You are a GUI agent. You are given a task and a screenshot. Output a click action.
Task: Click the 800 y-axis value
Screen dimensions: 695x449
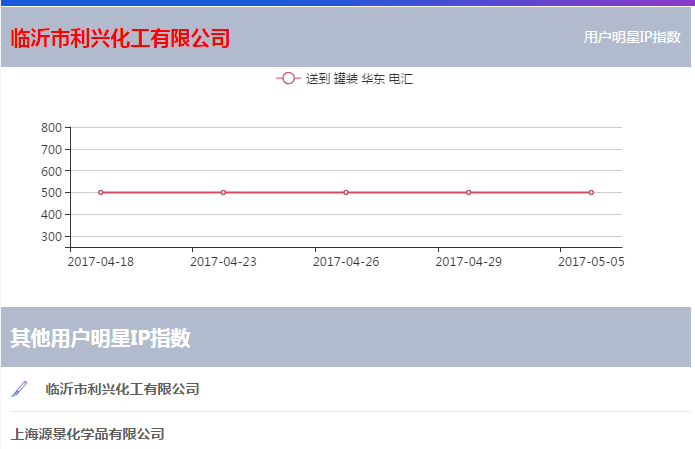click(51, 128)
